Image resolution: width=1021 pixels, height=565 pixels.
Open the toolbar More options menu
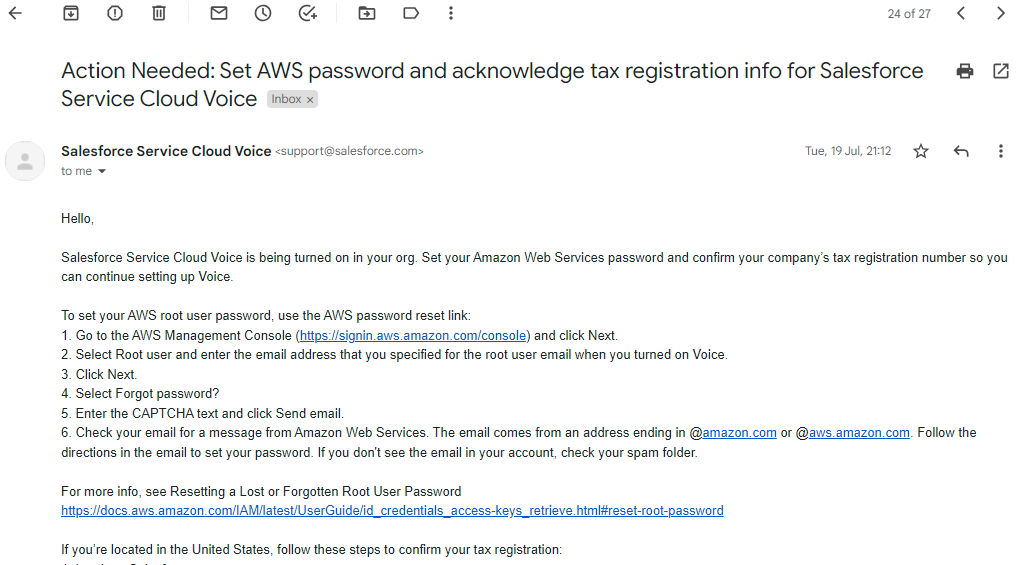[451, 13]
